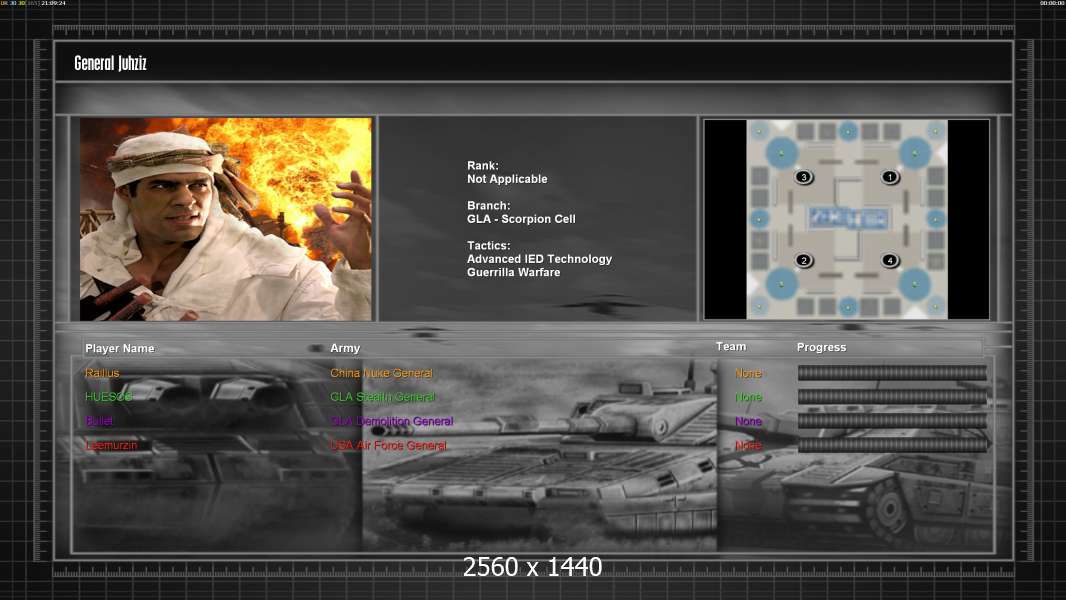Click 'China Nuke General' army text

381,373
